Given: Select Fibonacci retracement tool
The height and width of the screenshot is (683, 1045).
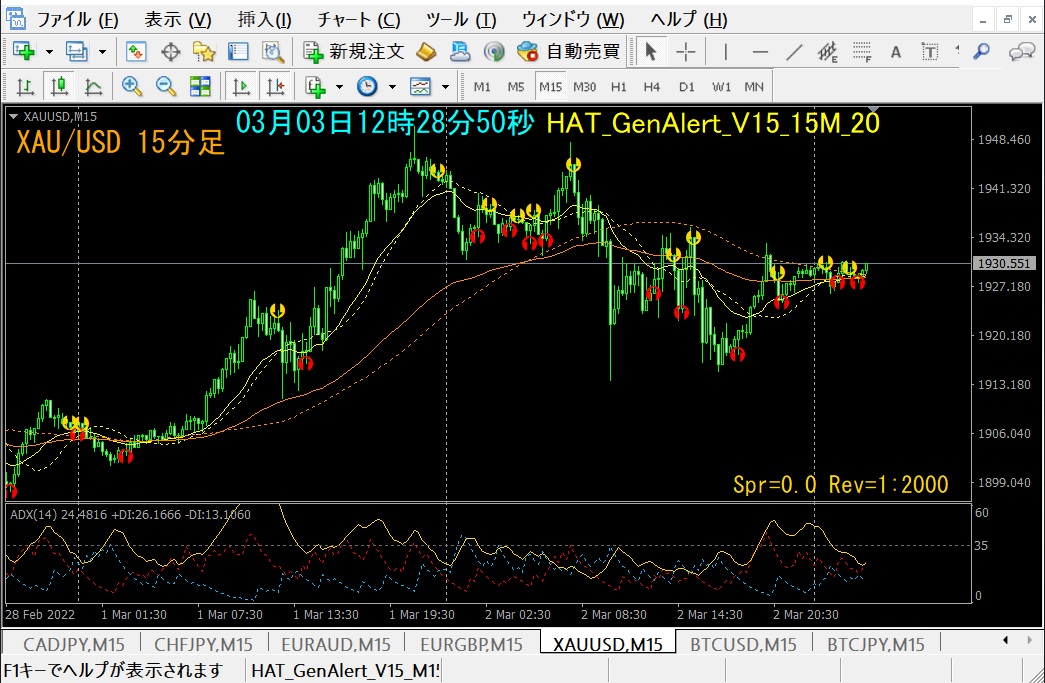Looking at the screenshot, I should [x=862, y=51].
